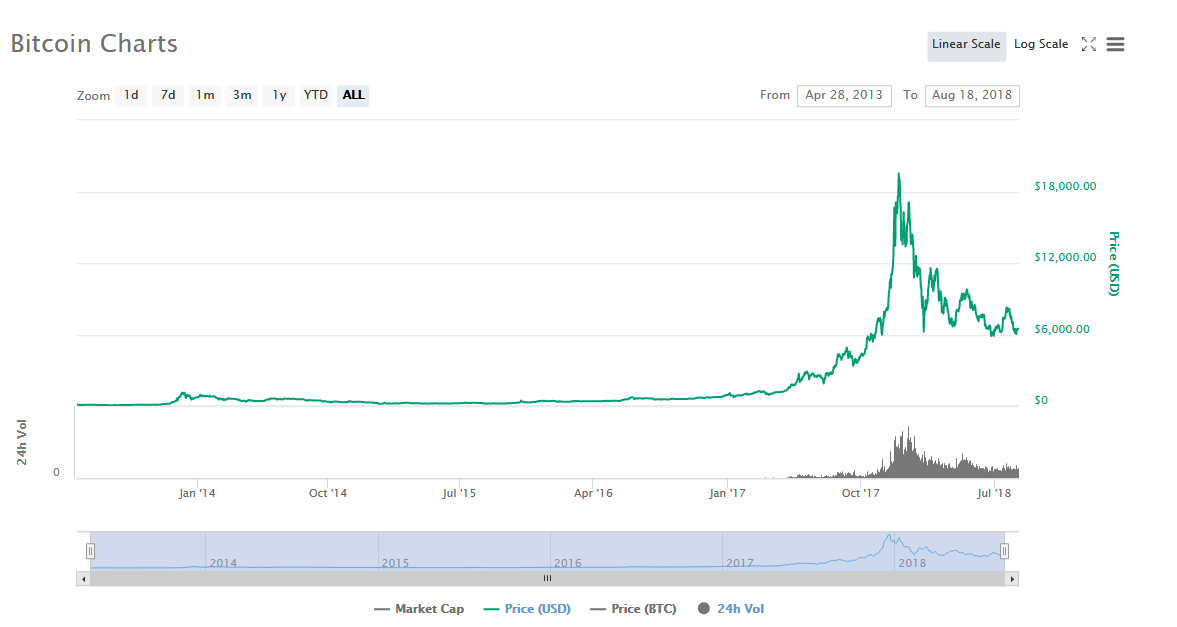Image resolution: width=1177 pixels, height=627 pixels.
Task: Click the 24h Vol axis title
Action: 22,442
